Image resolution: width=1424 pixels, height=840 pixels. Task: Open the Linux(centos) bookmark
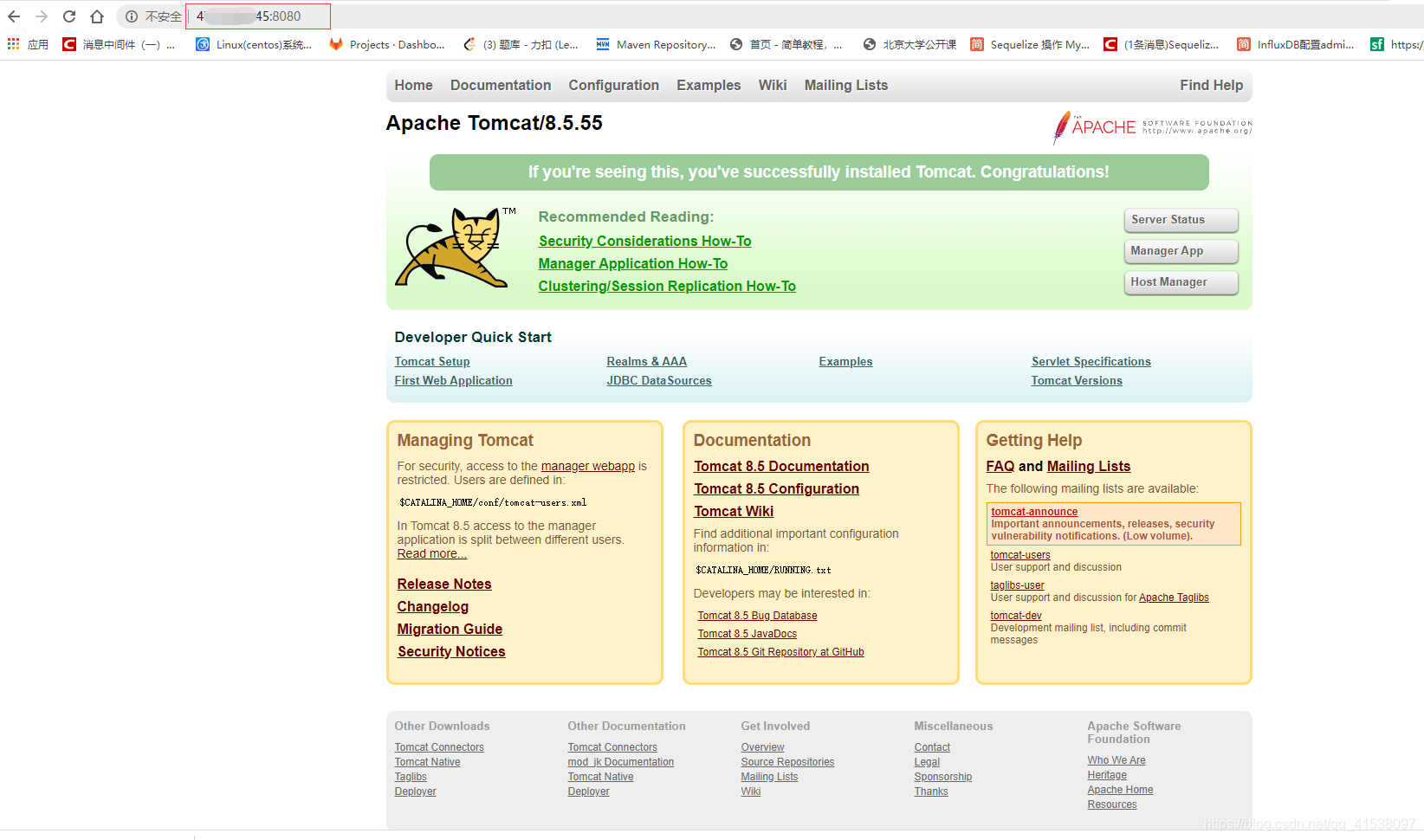coord(254,44)
